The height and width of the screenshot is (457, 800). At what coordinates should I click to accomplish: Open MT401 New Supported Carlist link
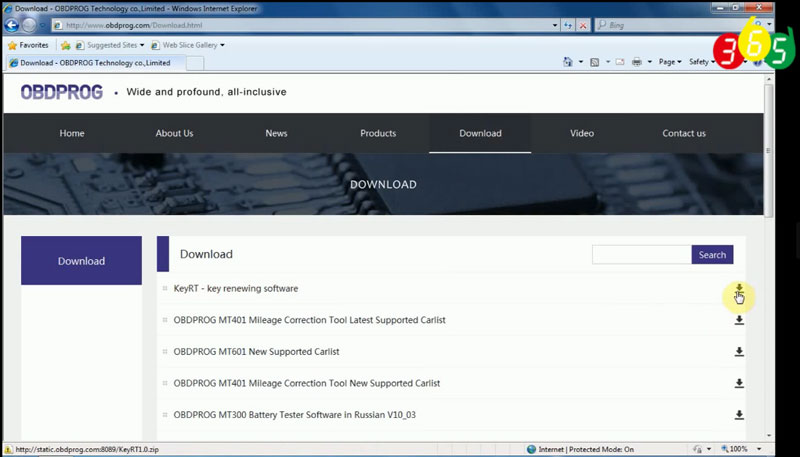click(x=307, y=384)
